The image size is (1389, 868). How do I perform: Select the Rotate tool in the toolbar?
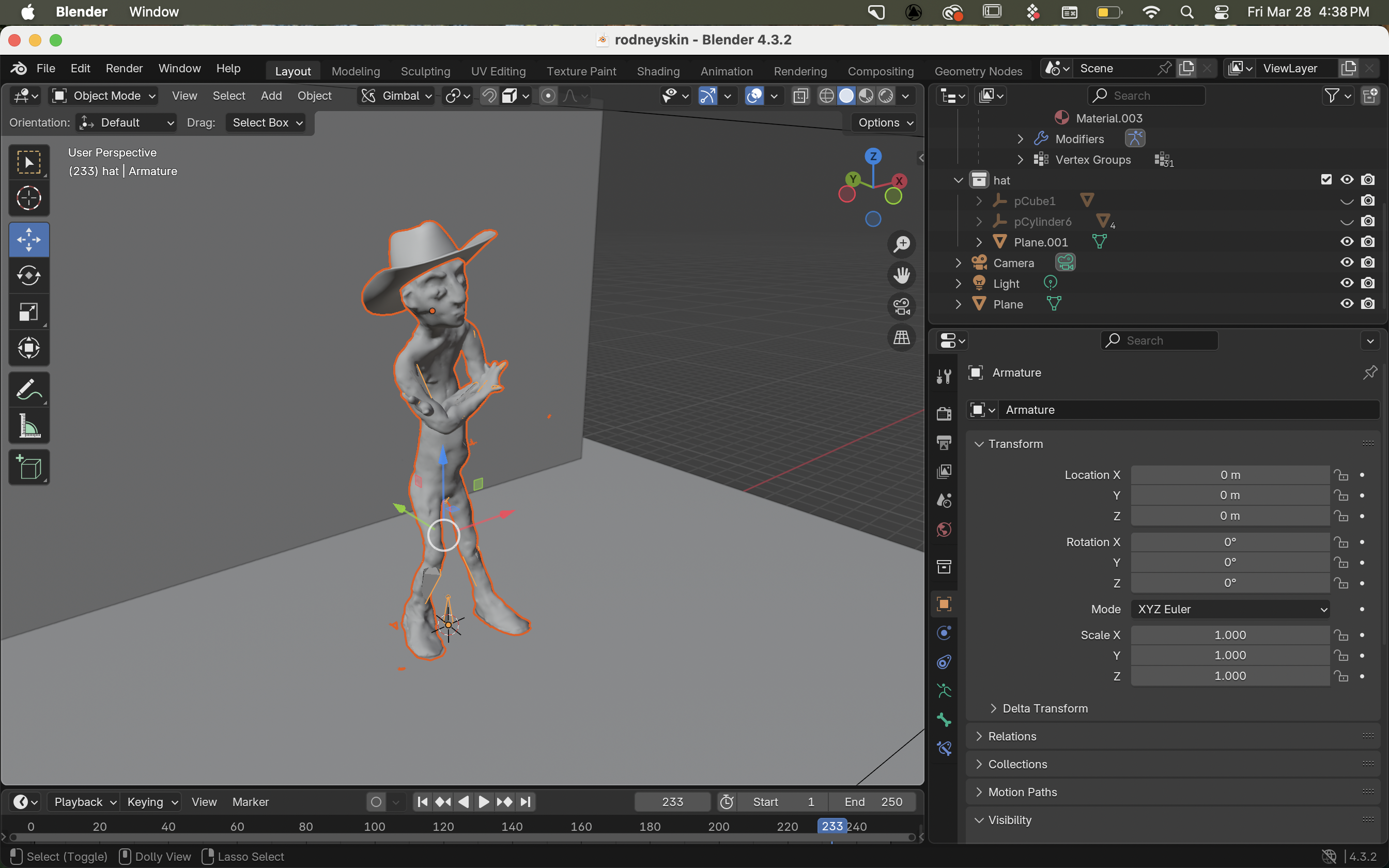29,275
